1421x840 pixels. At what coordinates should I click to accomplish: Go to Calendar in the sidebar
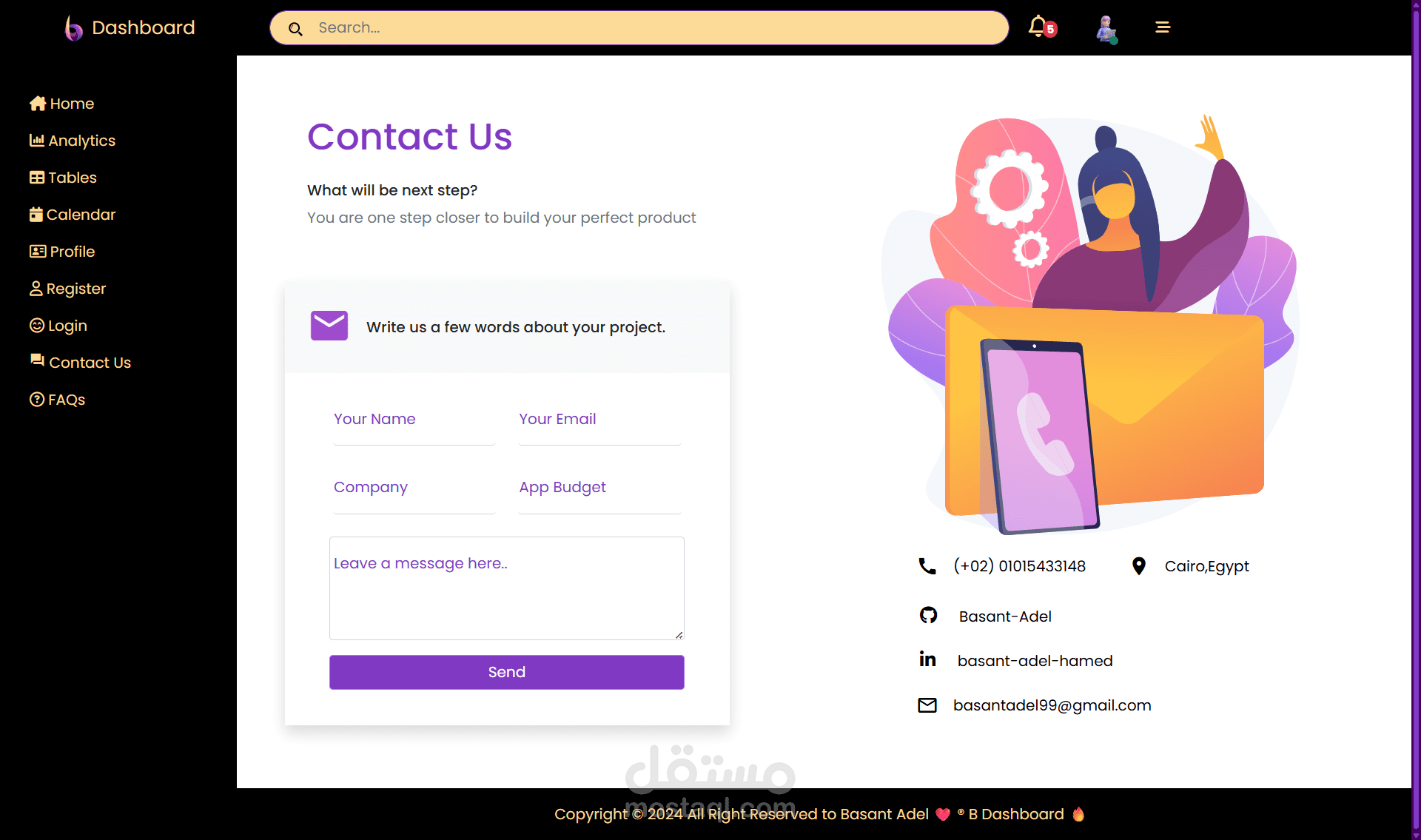pos(73,215)
